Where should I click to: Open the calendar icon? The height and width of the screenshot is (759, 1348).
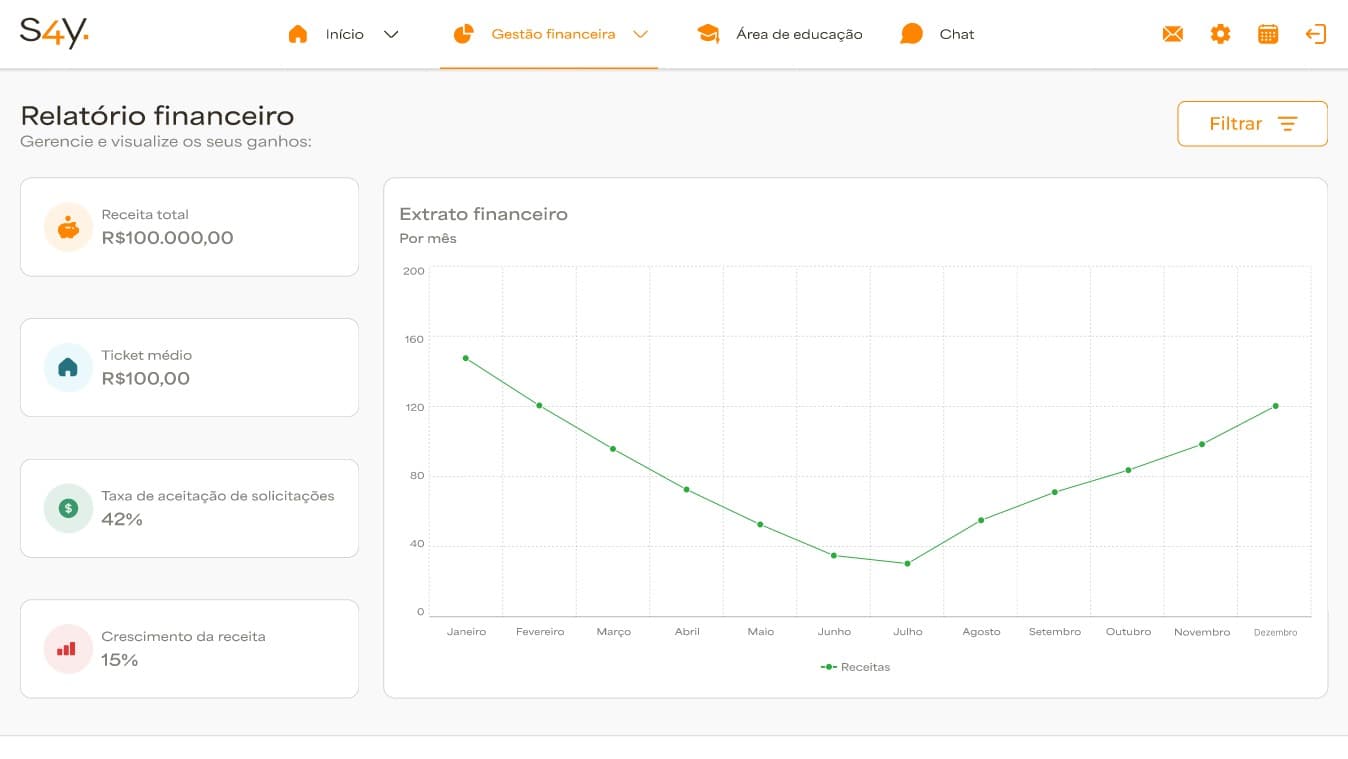(x=1267, y=34)
